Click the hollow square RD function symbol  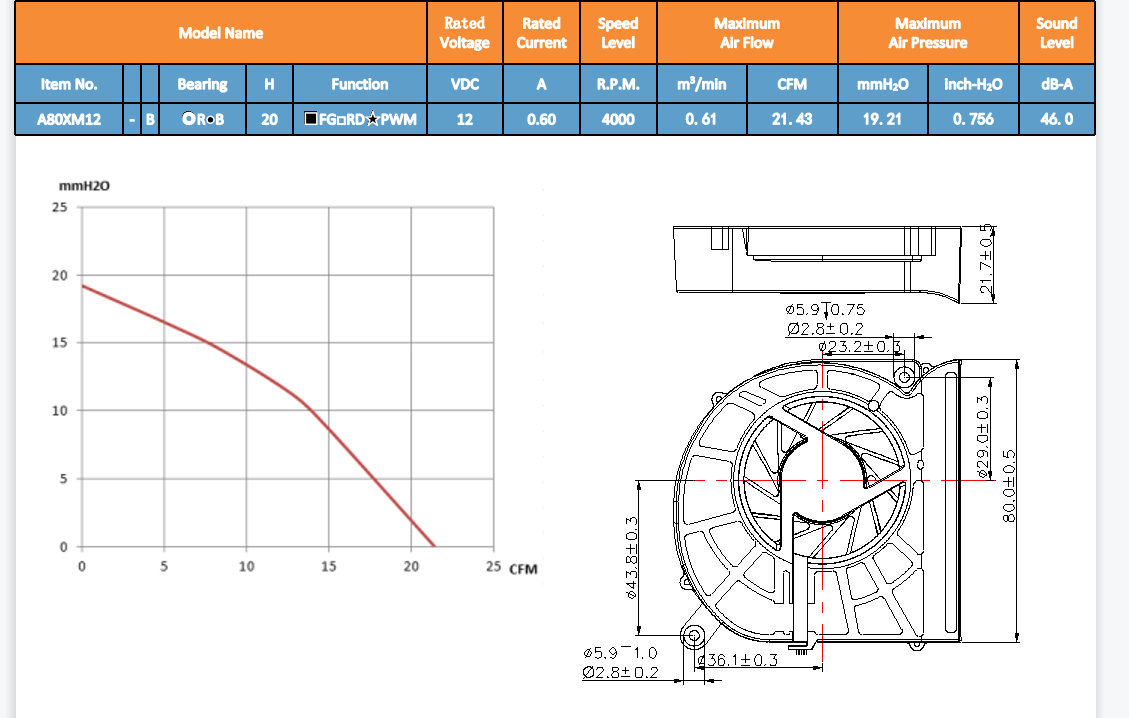[x=341, y=120]
